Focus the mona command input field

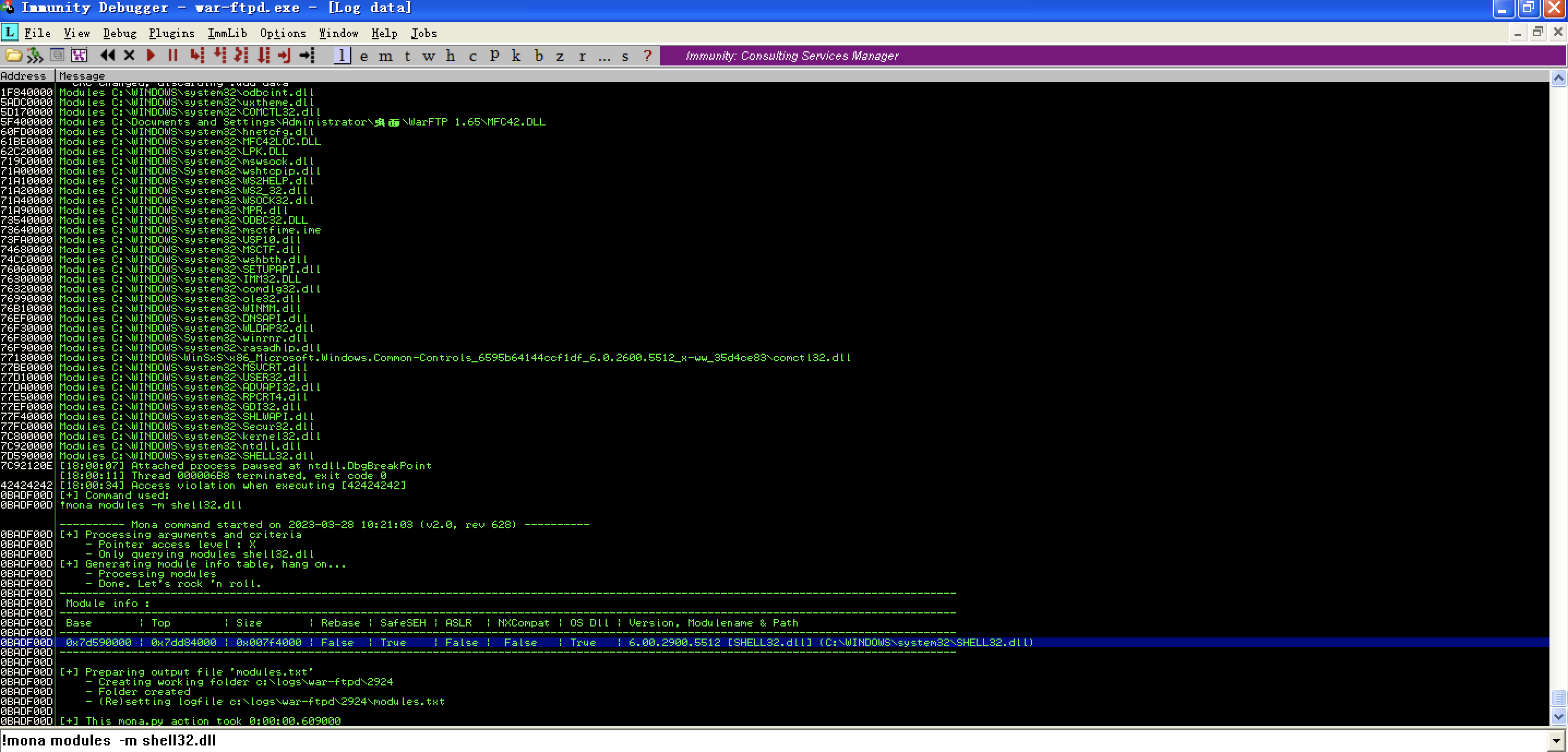[774, 741]
